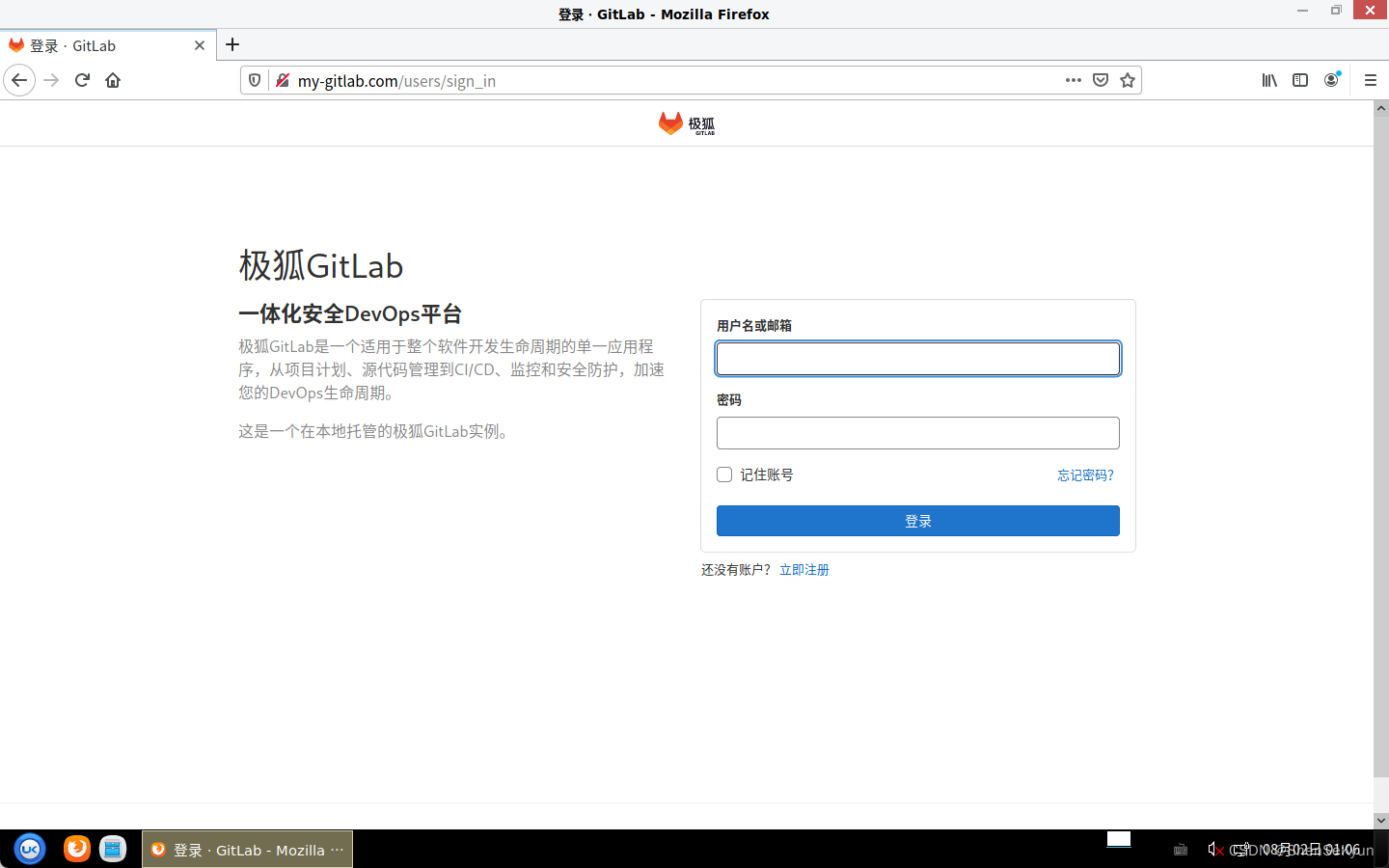Save page to Pocket

pos(1101,80)
